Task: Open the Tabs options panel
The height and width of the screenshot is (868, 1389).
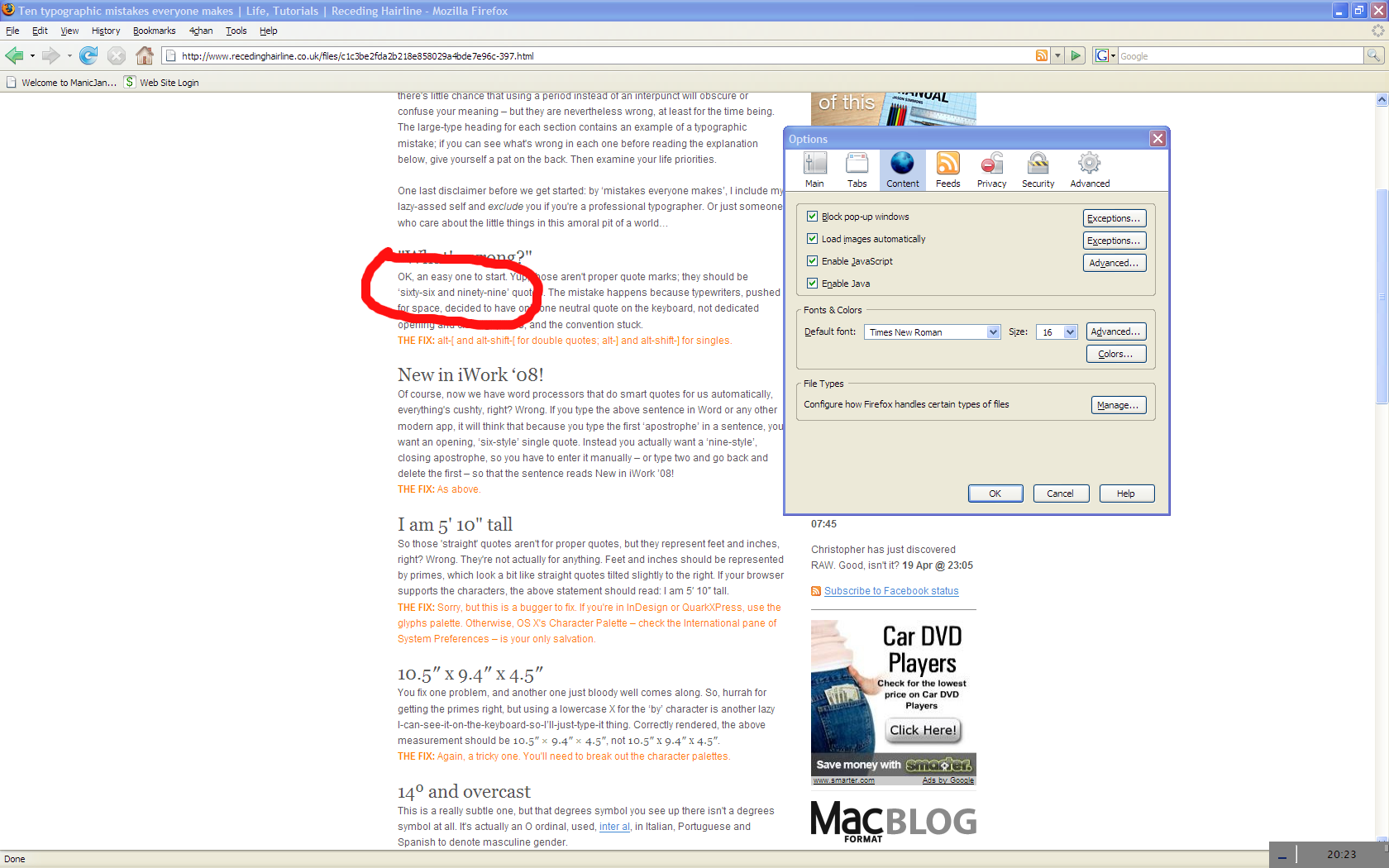Action: click(857, 170)
